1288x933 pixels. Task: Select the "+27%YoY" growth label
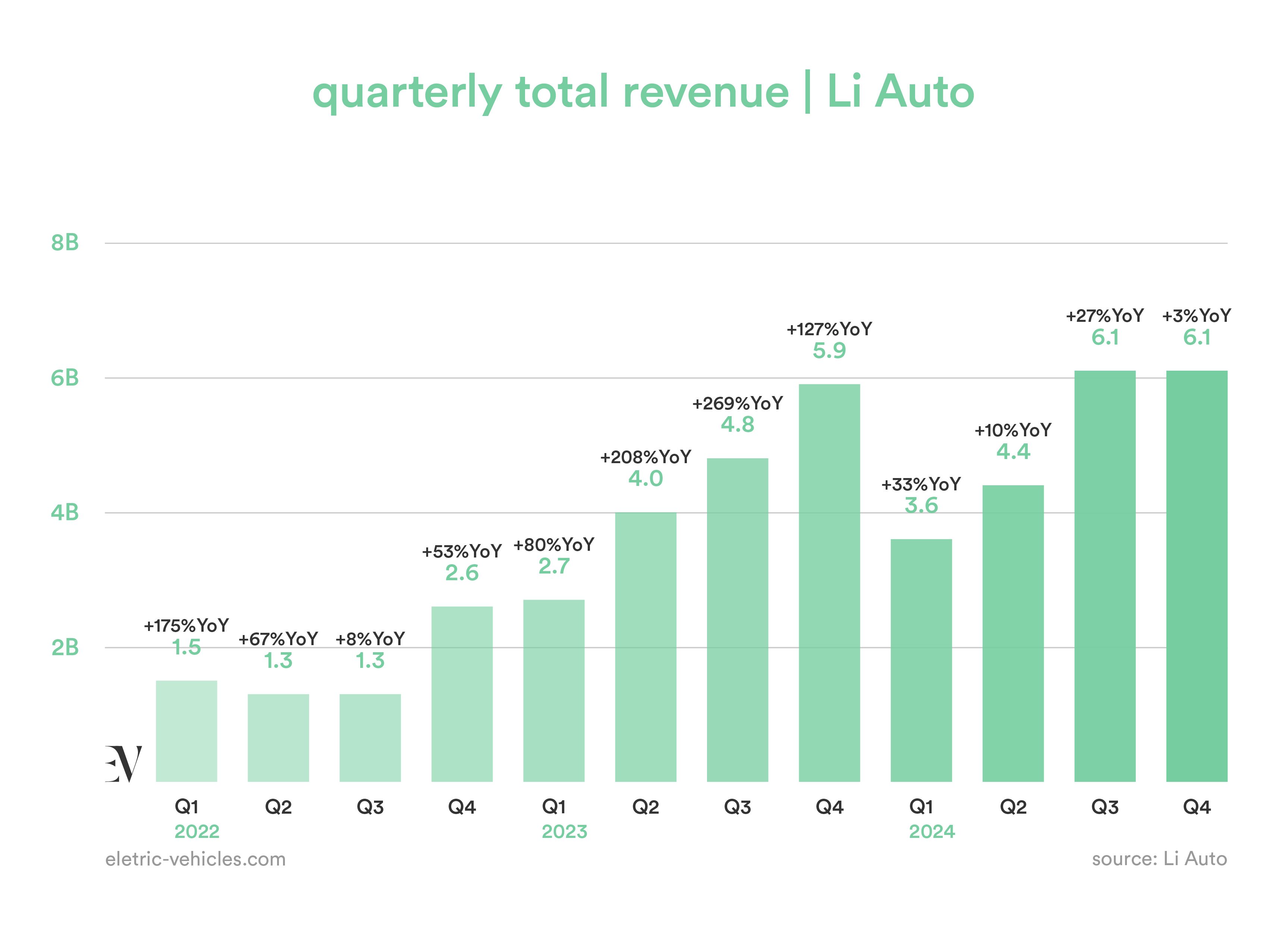pos(1105,316)
